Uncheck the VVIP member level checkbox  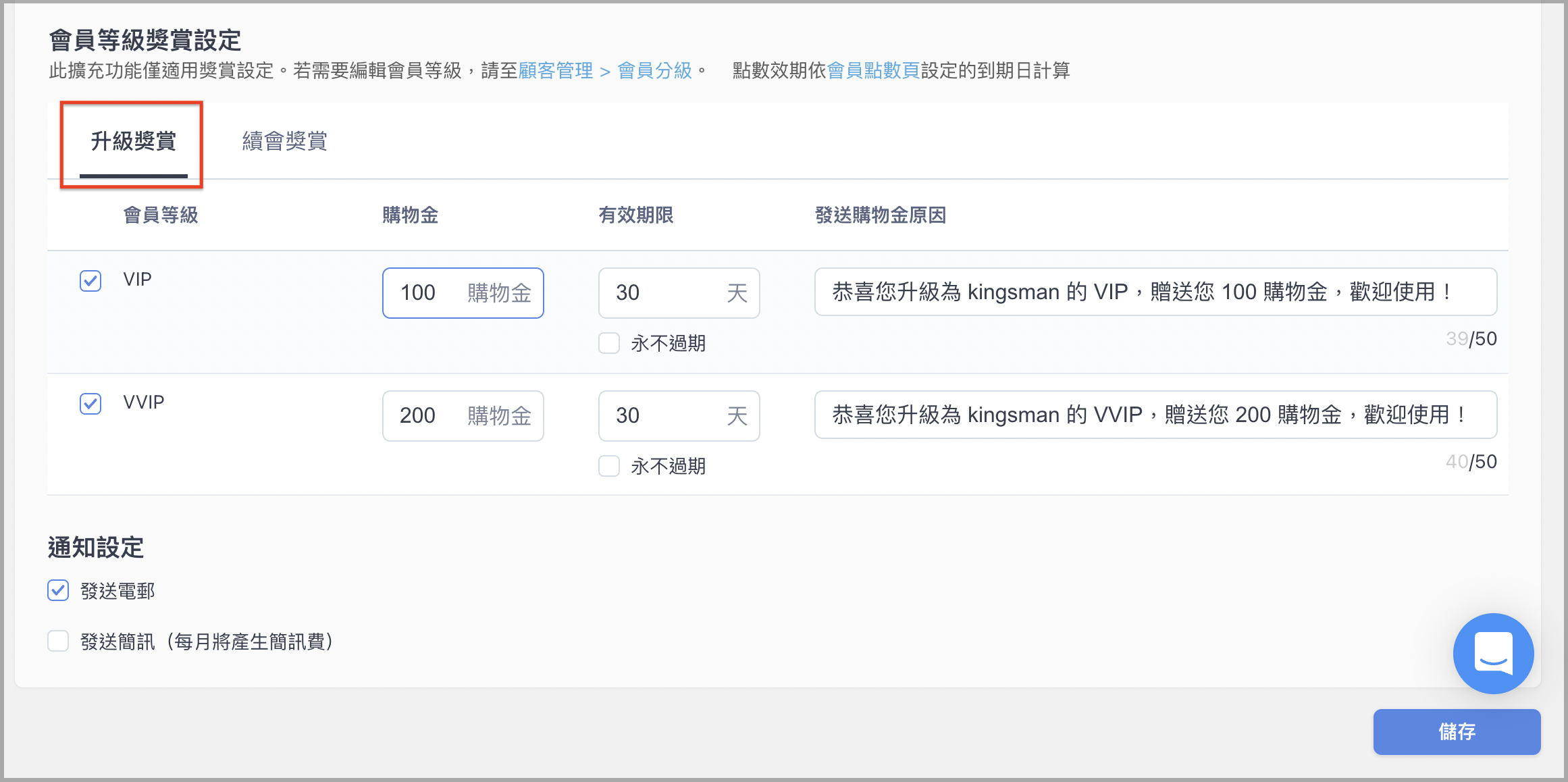pyautogui.click(x=90, y=403)
